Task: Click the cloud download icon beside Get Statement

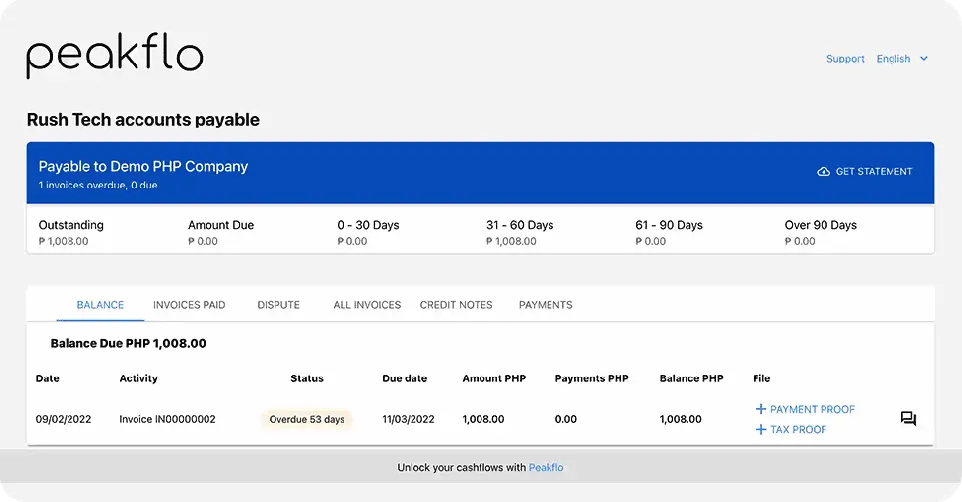Action: (x=823, y=172)
